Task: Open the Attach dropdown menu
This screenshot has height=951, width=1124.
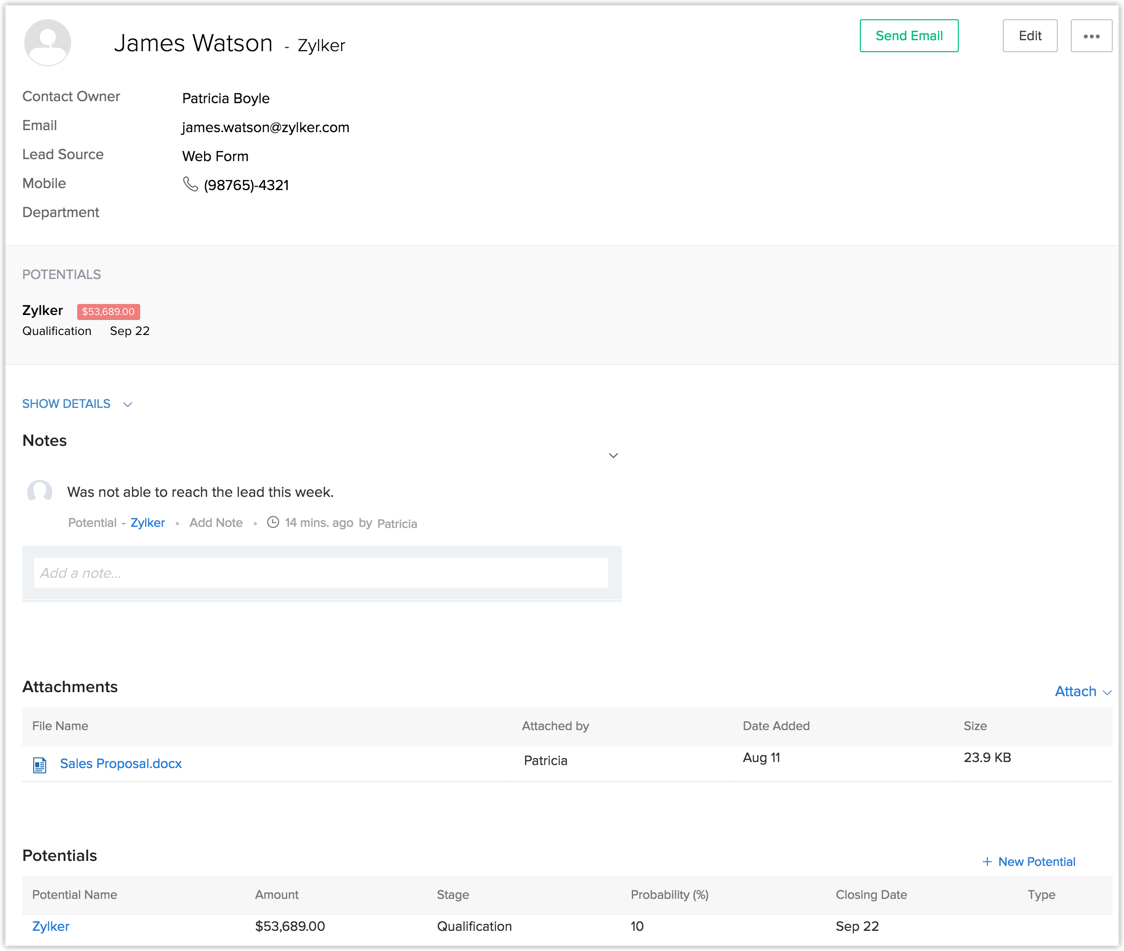Action: (x=1083, y=692)
